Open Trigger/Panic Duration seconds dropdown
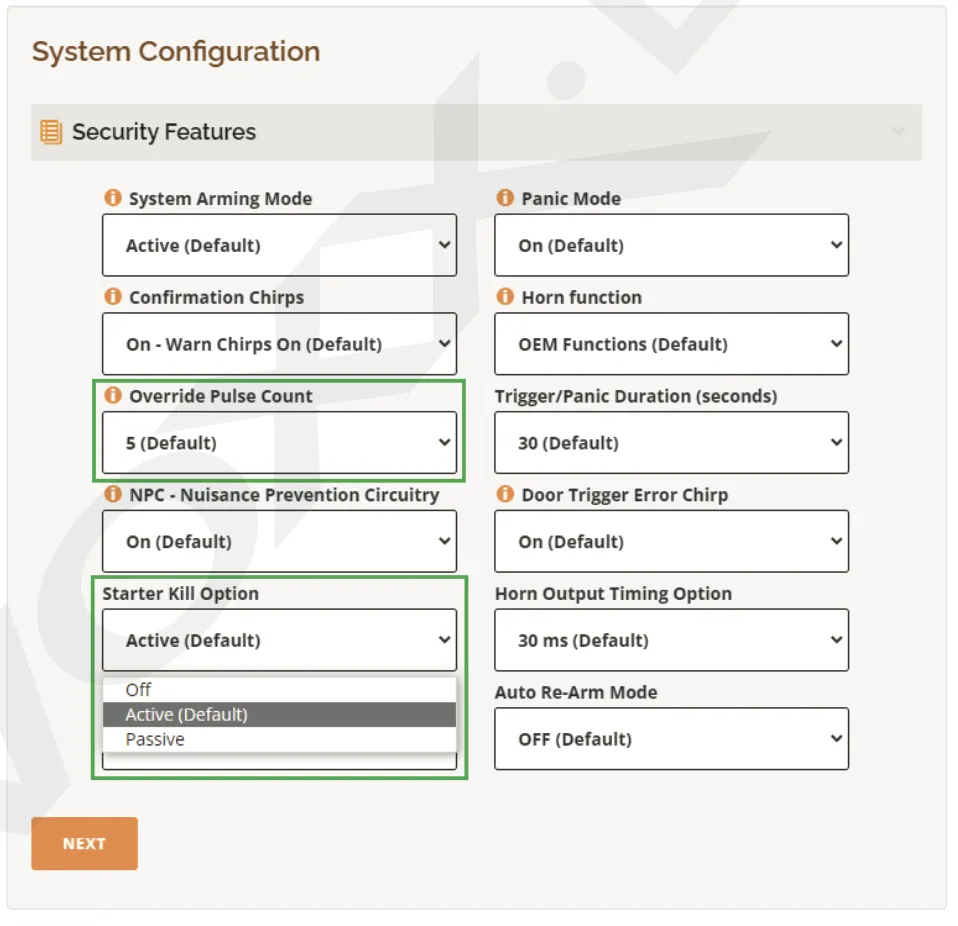958x926 pixels. point(671,443)
